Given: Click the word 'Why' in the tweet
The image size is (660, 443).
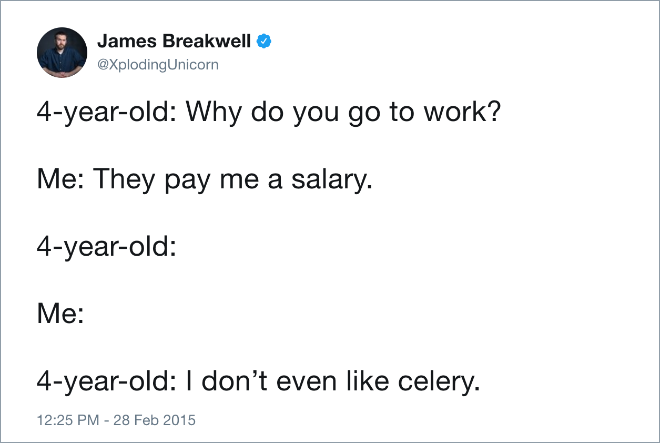Looking at the screenshot, I should click(x=214, y=112).
